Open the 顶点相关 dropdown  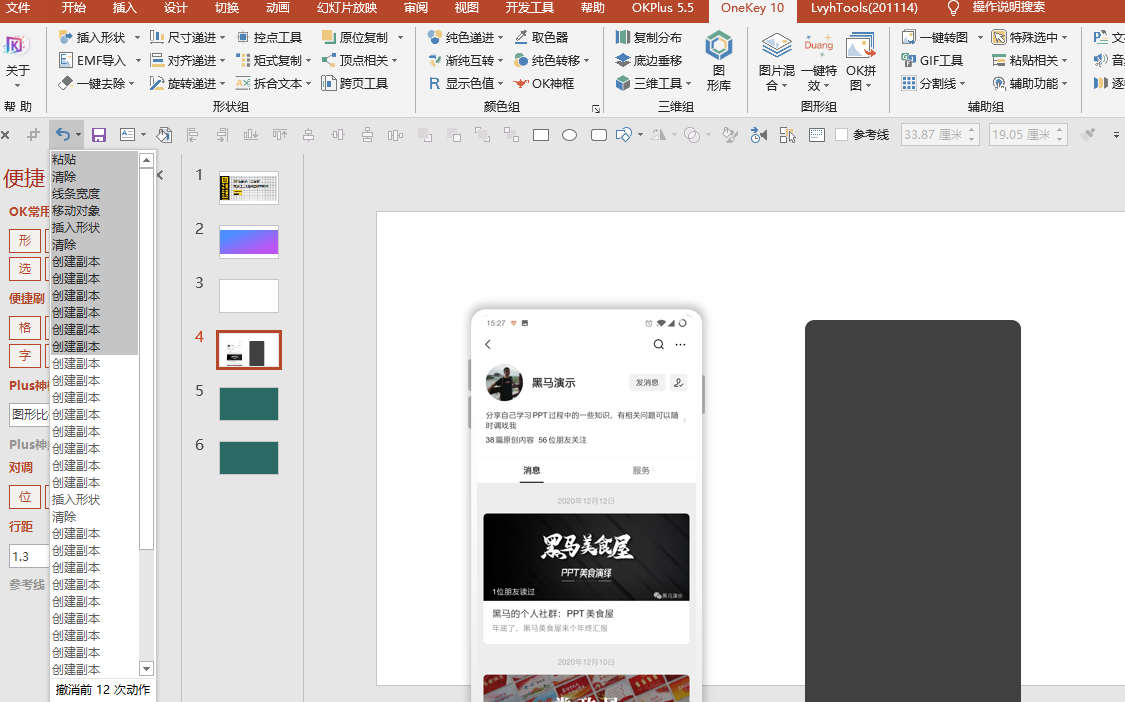coord(395,60)
